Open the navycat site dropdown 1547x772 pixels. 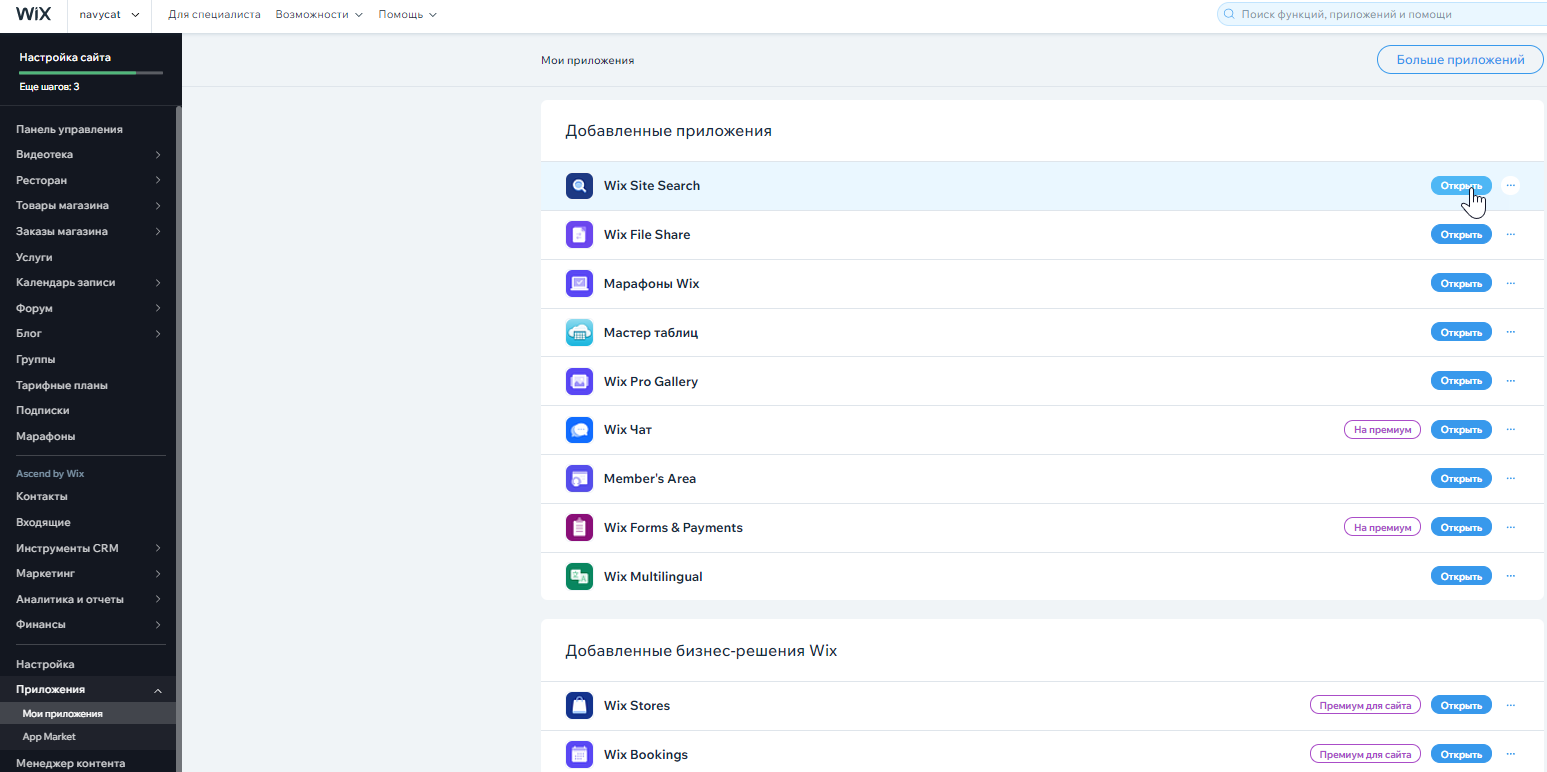109,14
